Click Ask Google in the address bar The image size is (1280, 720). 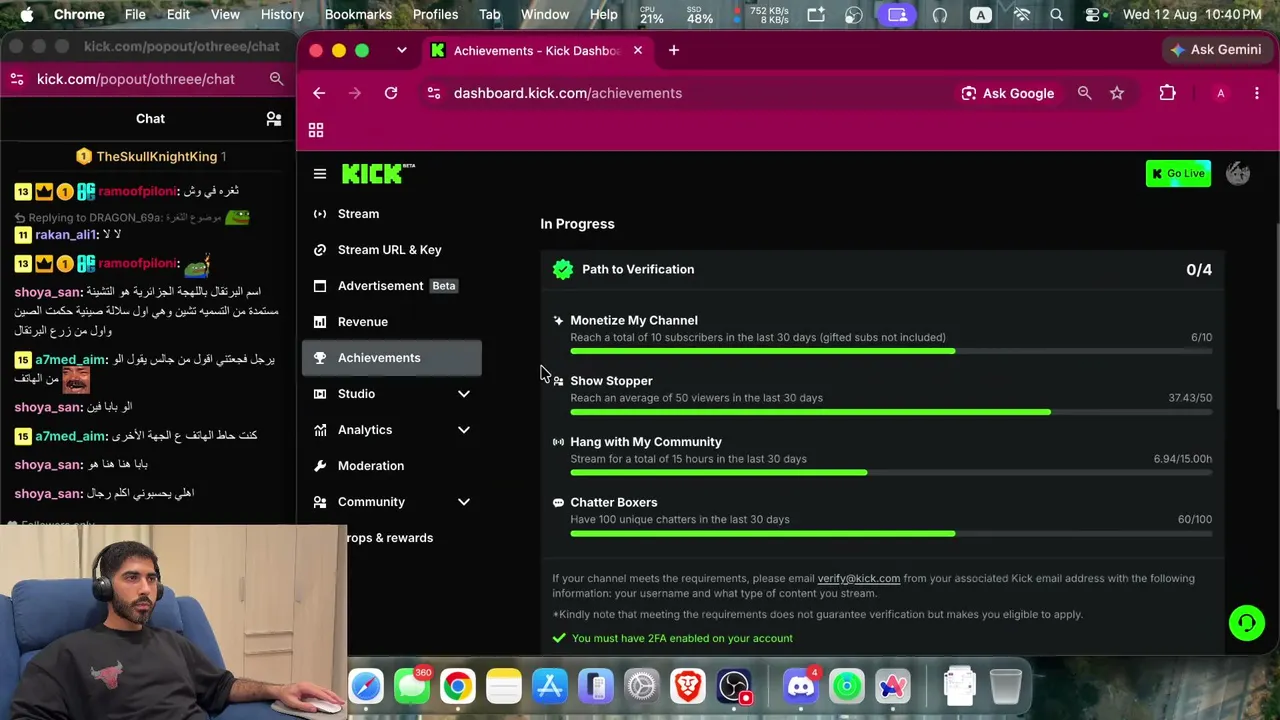point(1008,93)
